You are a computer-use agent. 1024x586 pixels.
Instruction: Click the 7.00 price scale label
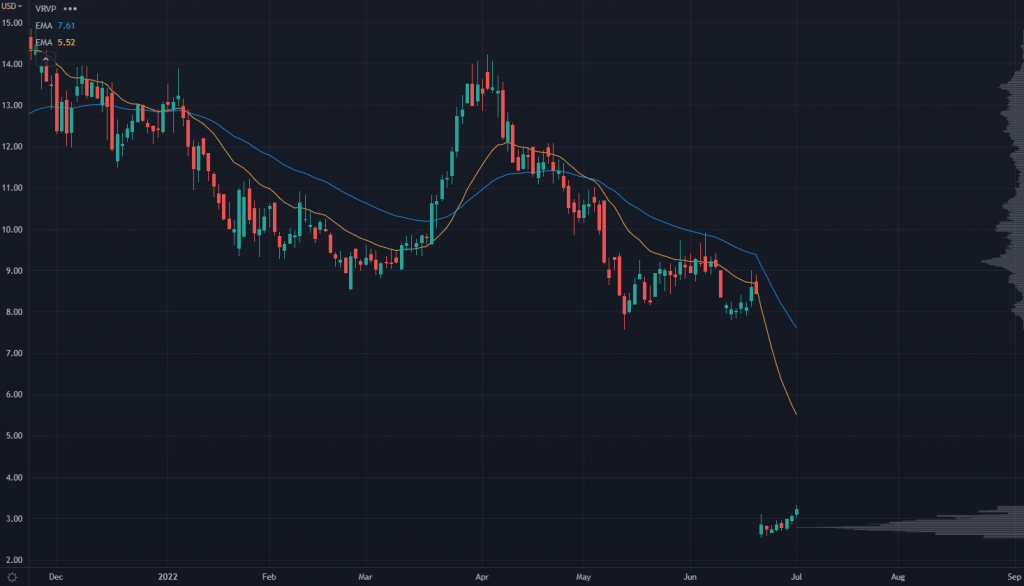14,353
